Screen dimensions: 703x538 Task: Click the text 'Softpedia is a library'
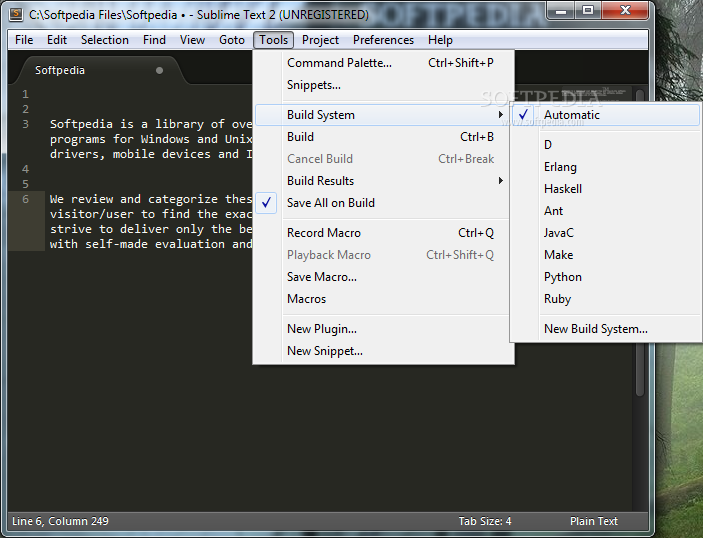tap(127, 124)
